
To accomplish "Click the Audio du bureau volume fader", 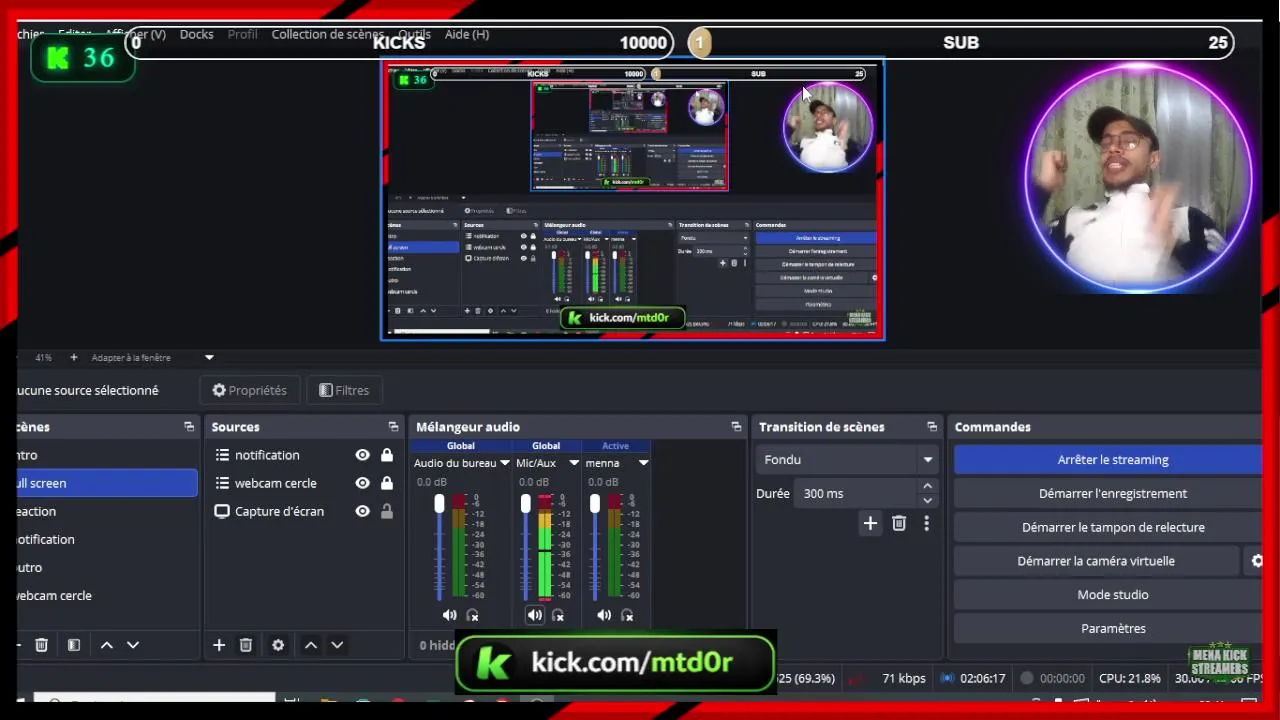I will click(439, 506).
